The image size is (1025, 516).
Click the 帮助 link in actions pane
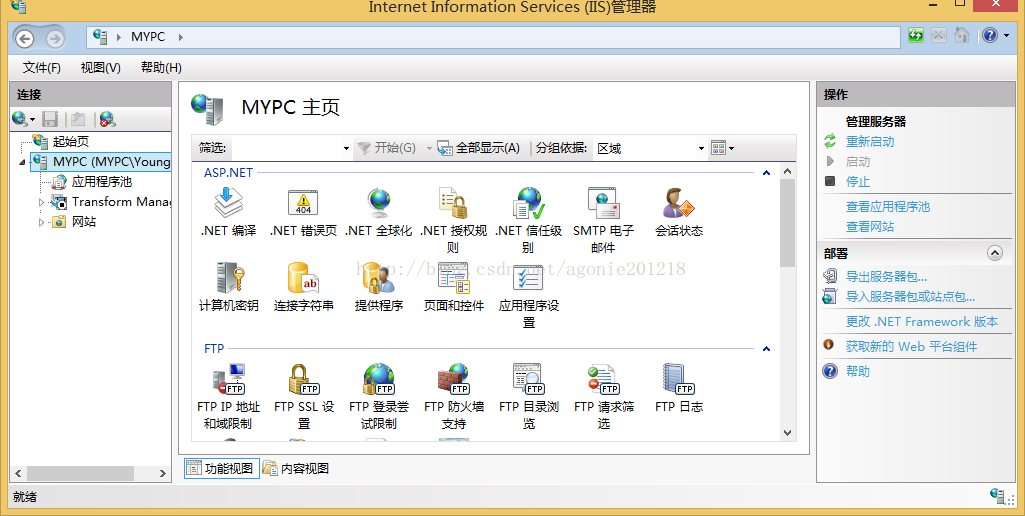pos(858,371)
